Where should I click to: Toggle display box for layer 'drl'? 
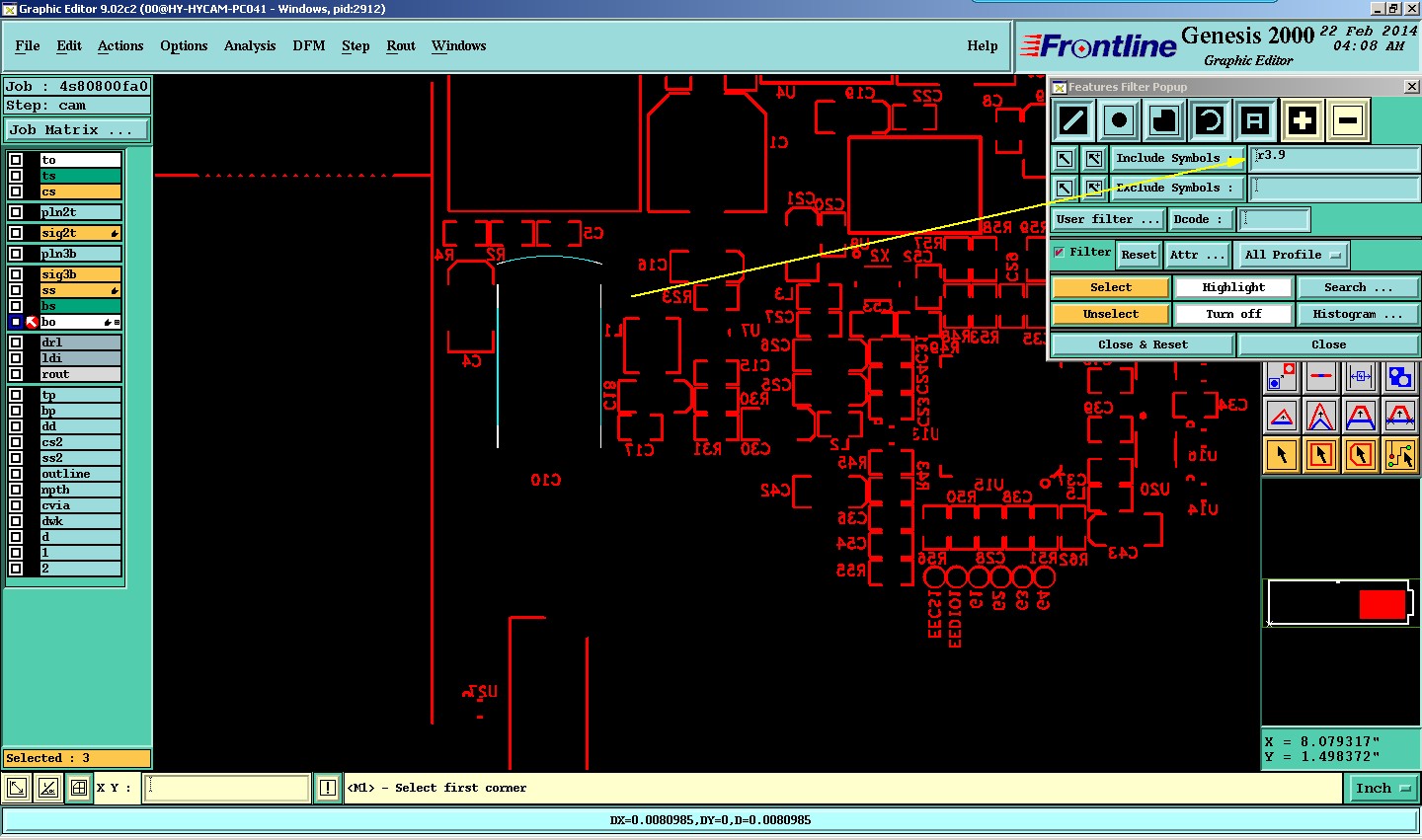click(16, 343)
